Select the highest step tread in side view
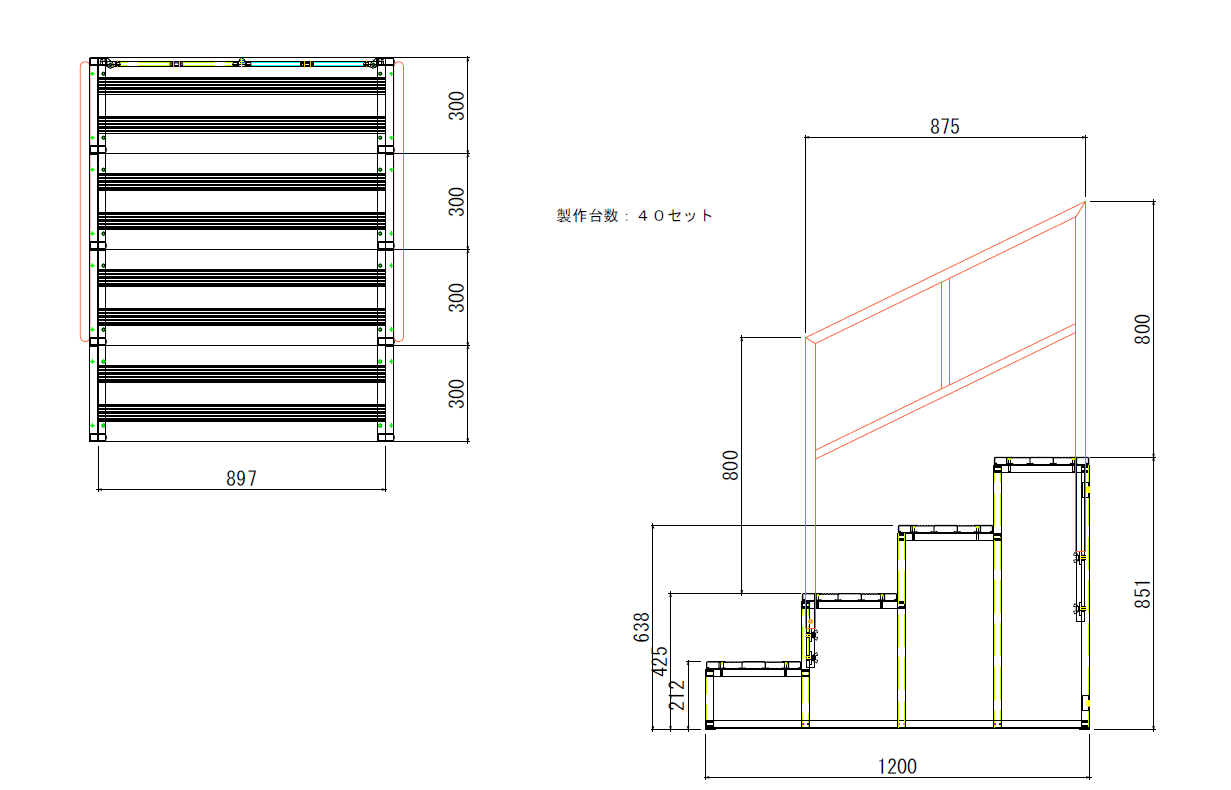The height and width of the screenshot is (790, 1231). [x=1040, y=462]
